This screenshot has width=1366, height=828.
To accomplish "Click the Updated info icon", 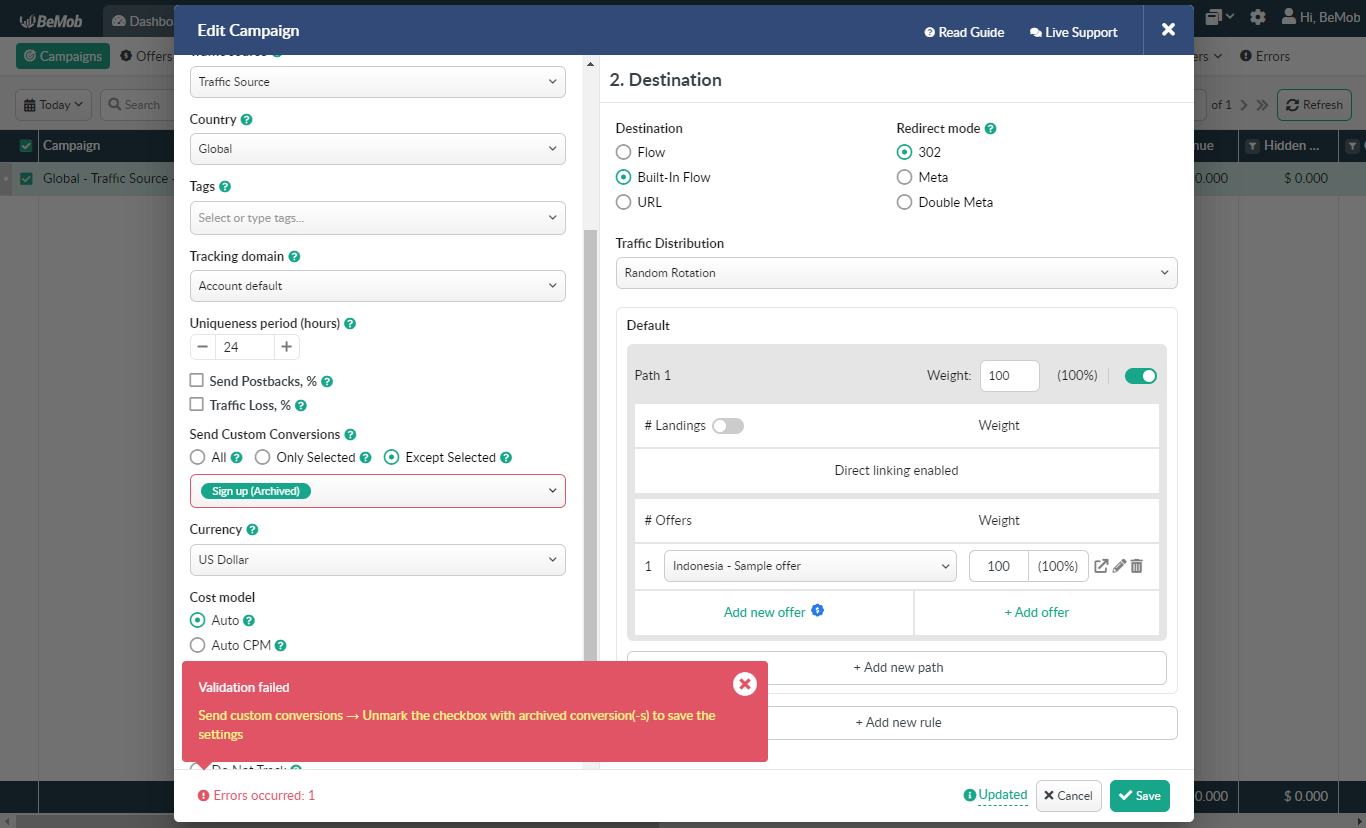I will [x=969, y=795].
